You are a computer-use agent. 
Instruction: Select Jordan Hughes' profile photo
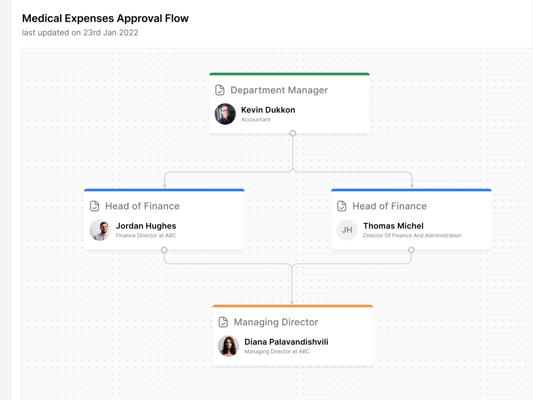click(x=100, y=230)
